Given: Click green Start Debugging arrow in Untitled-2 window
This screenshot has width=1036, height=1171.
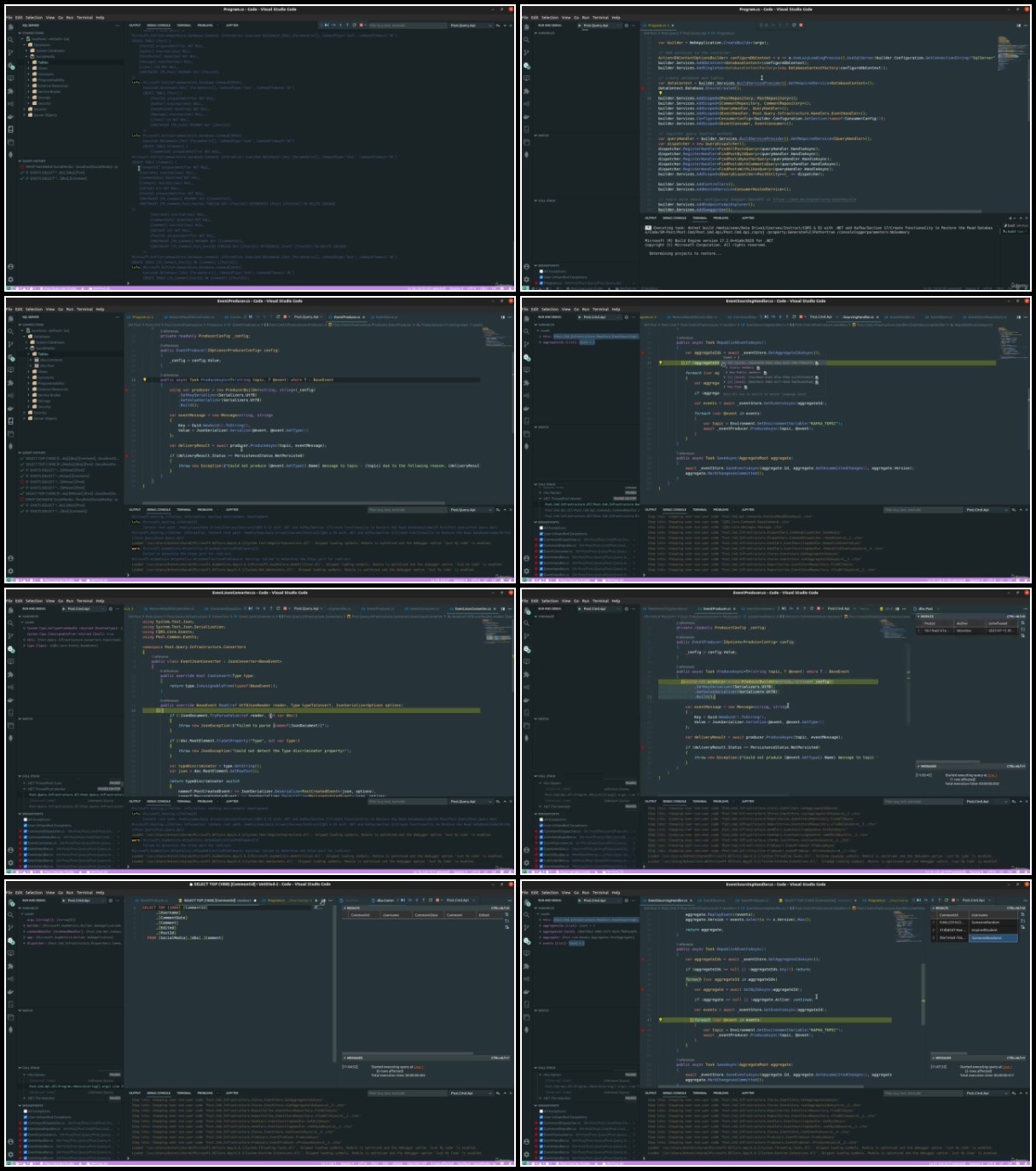Looking at the screenshot, I should click(x=64, y=900).
